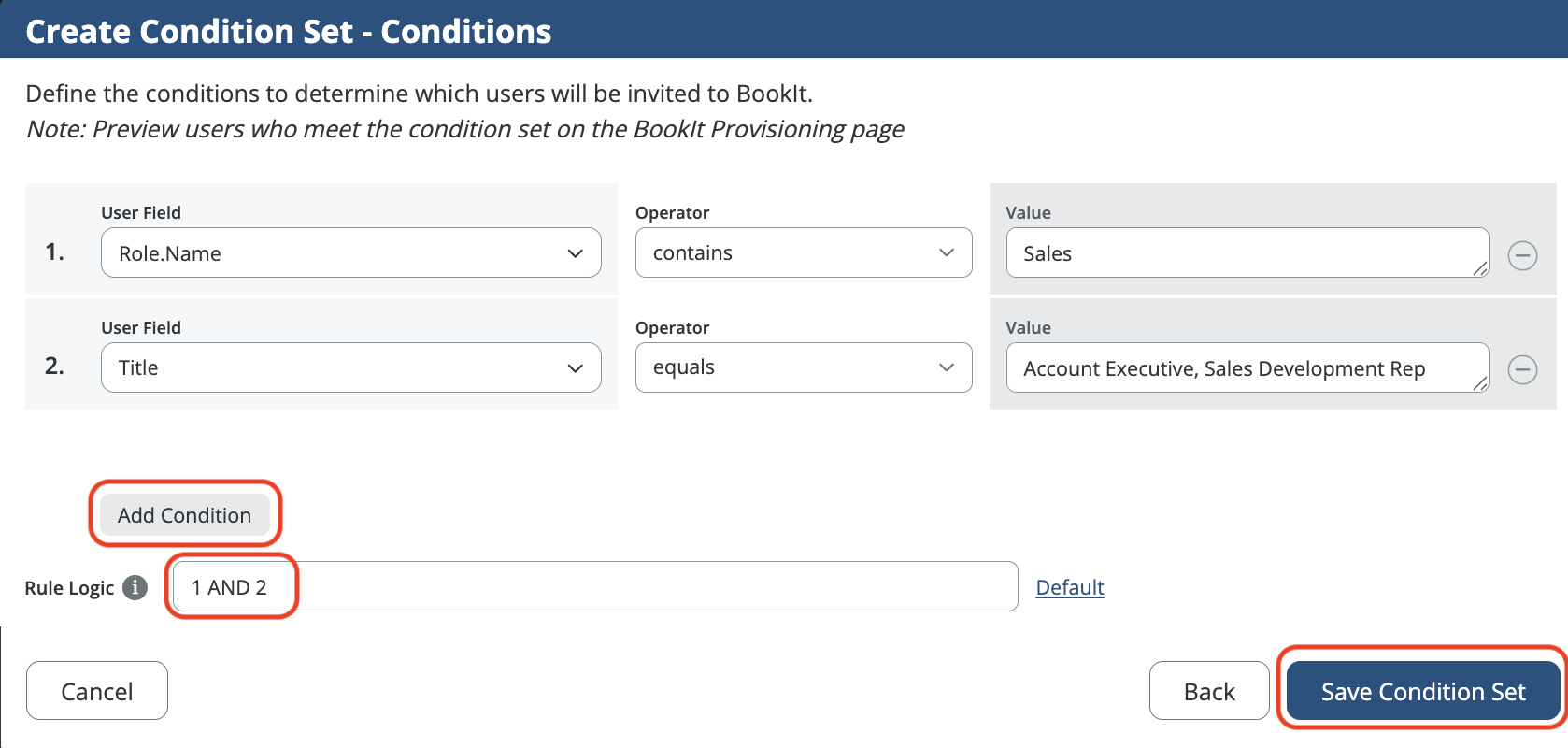The image size is (1568, 748).
Task: Click the User Field label above Role.Name
Action: (x=141, y=212)
